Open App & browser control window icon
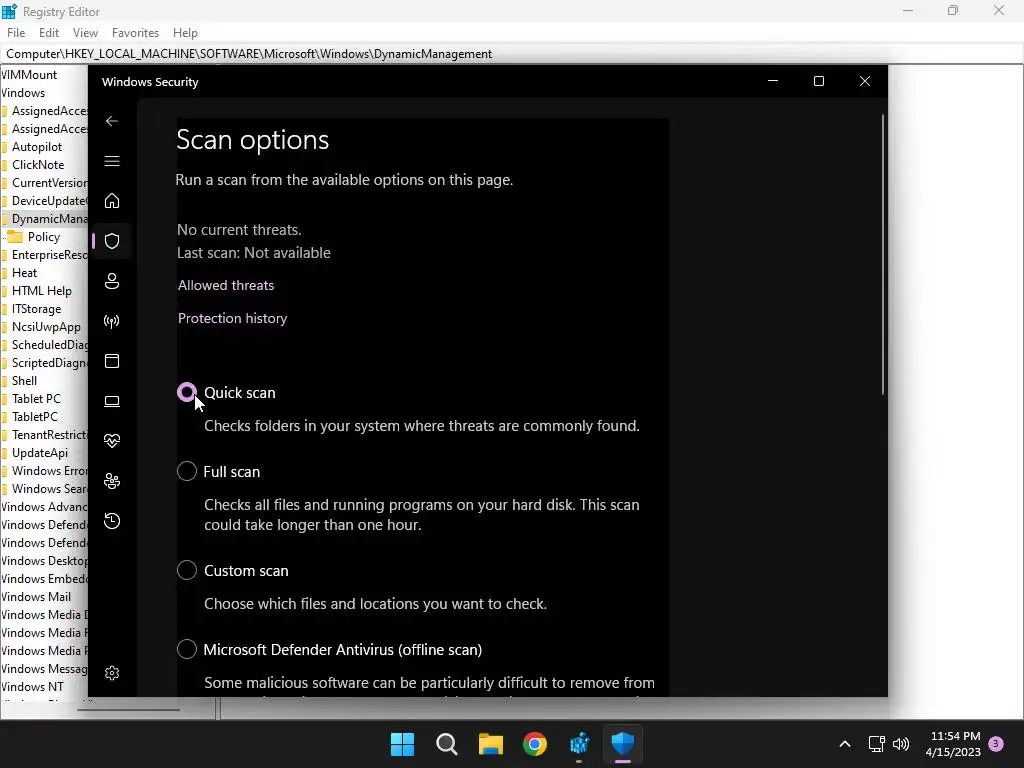 click(112, 361)
